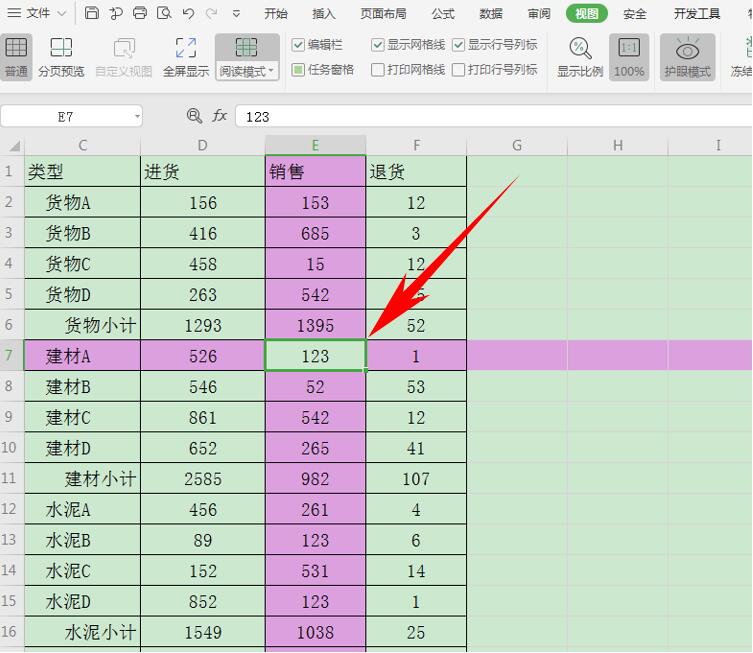Select cell with value 107
This screenshot has width=753, height=653.
click(x=416, y=478)
